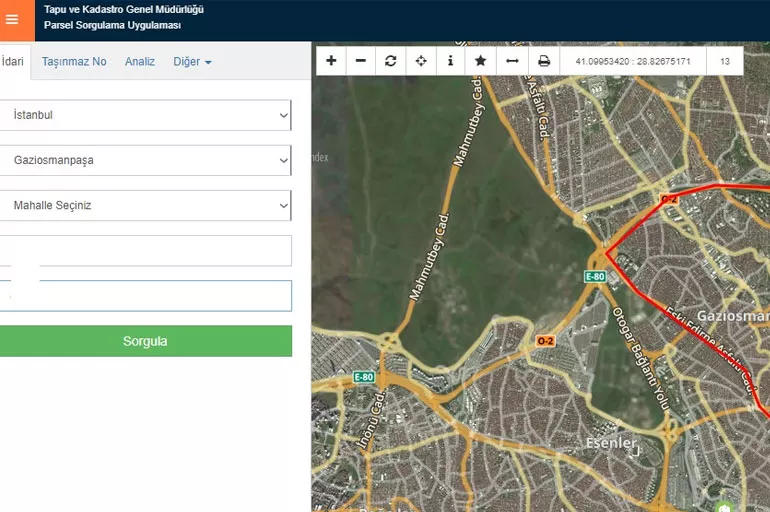Switch to the Taşınmaz No tab

pyautogui.click(x=74, y=62)
